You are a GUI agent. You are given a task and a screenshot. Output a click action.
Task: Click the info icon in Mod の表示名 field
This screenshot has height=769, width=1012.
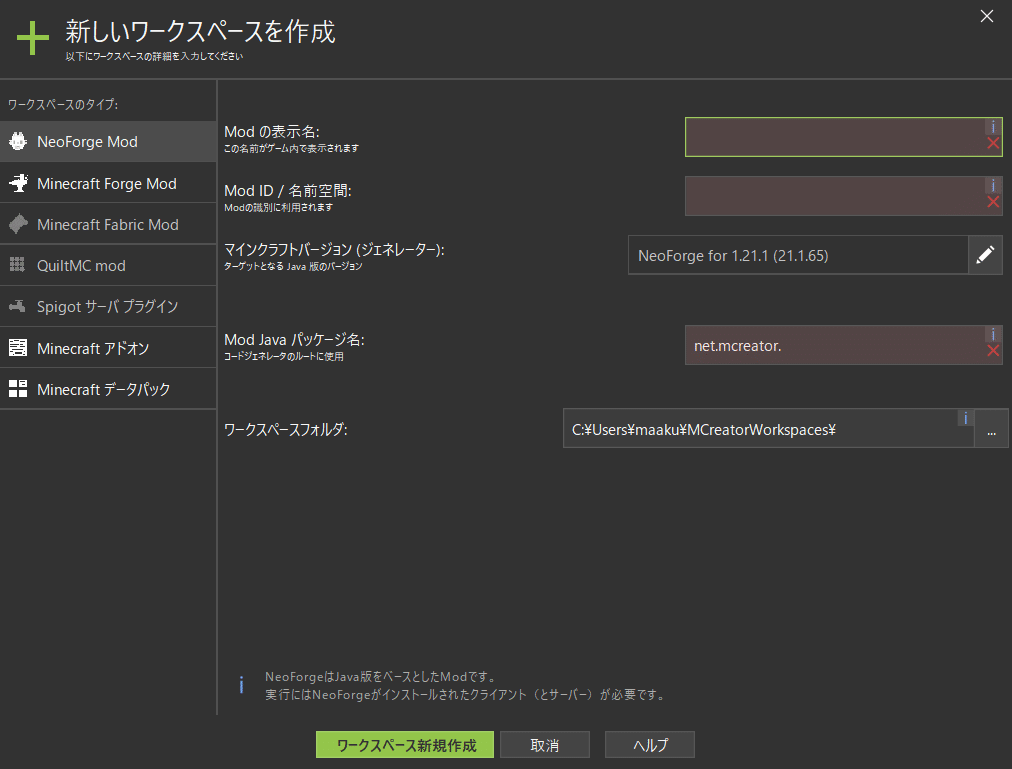(993, 127)
